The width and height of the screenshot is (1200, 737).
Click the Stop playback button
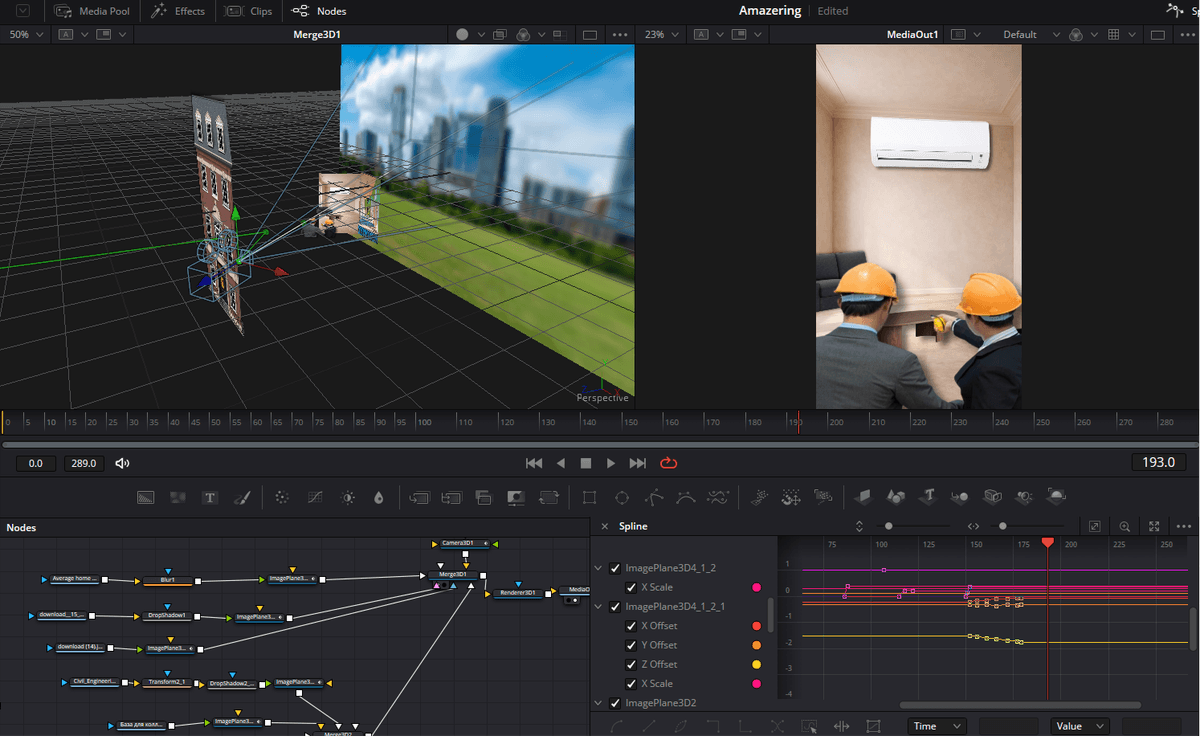[586, 463]
